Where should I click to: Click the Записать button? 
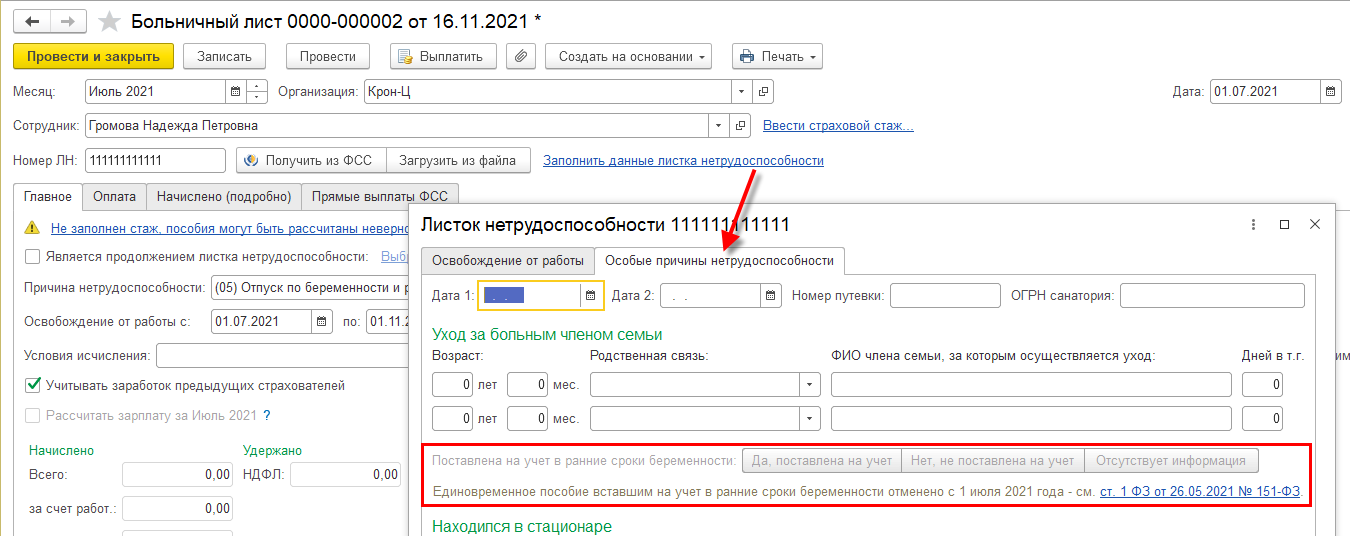point(224,57)
